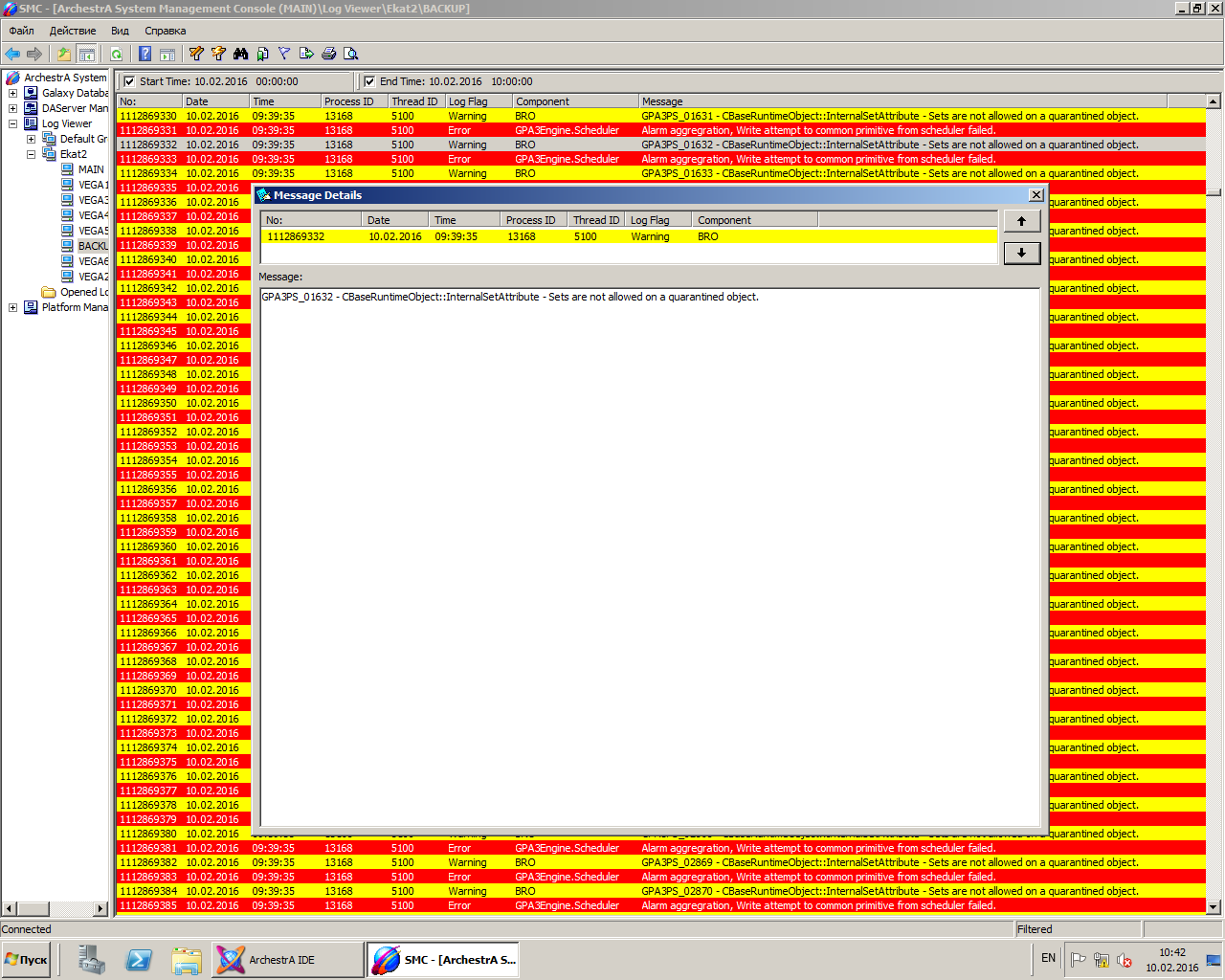Click the Refresh toolbar icon

click(x=116, y=54)
